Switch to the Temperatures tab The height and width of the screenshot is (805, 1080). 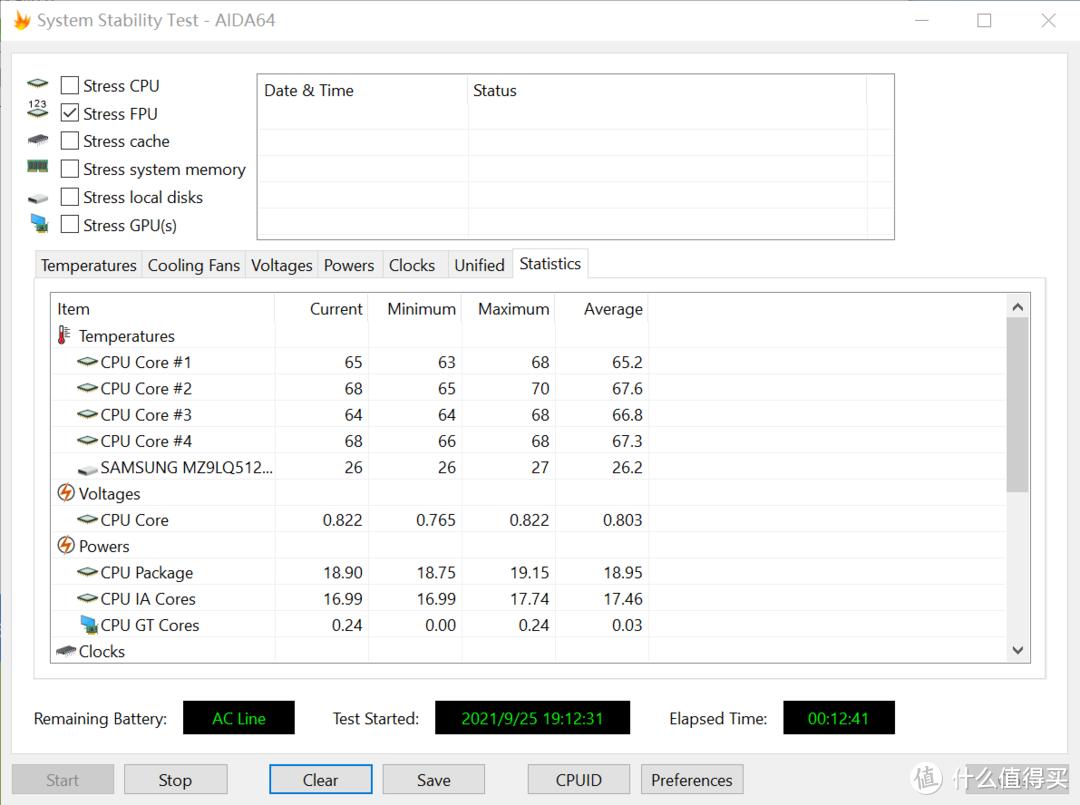coord(88,264)
